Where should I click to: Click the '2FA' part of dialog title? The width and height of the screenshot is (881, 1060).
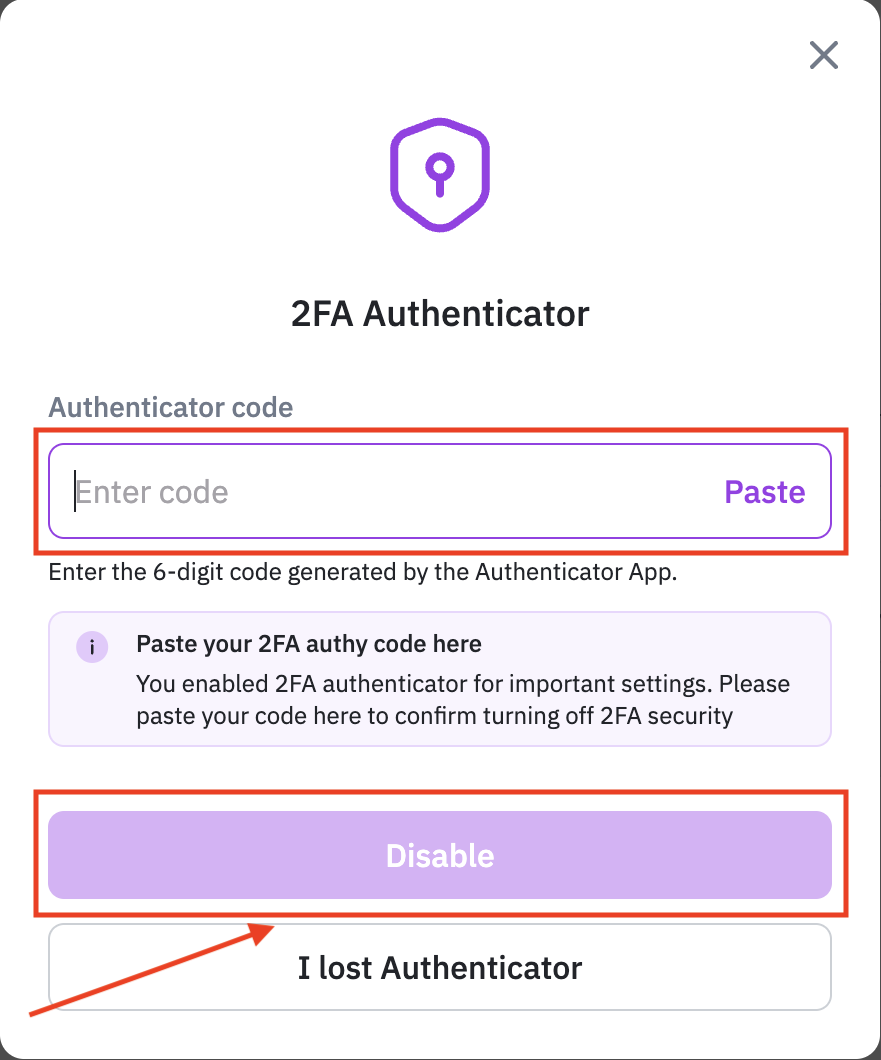coord(322,314)
